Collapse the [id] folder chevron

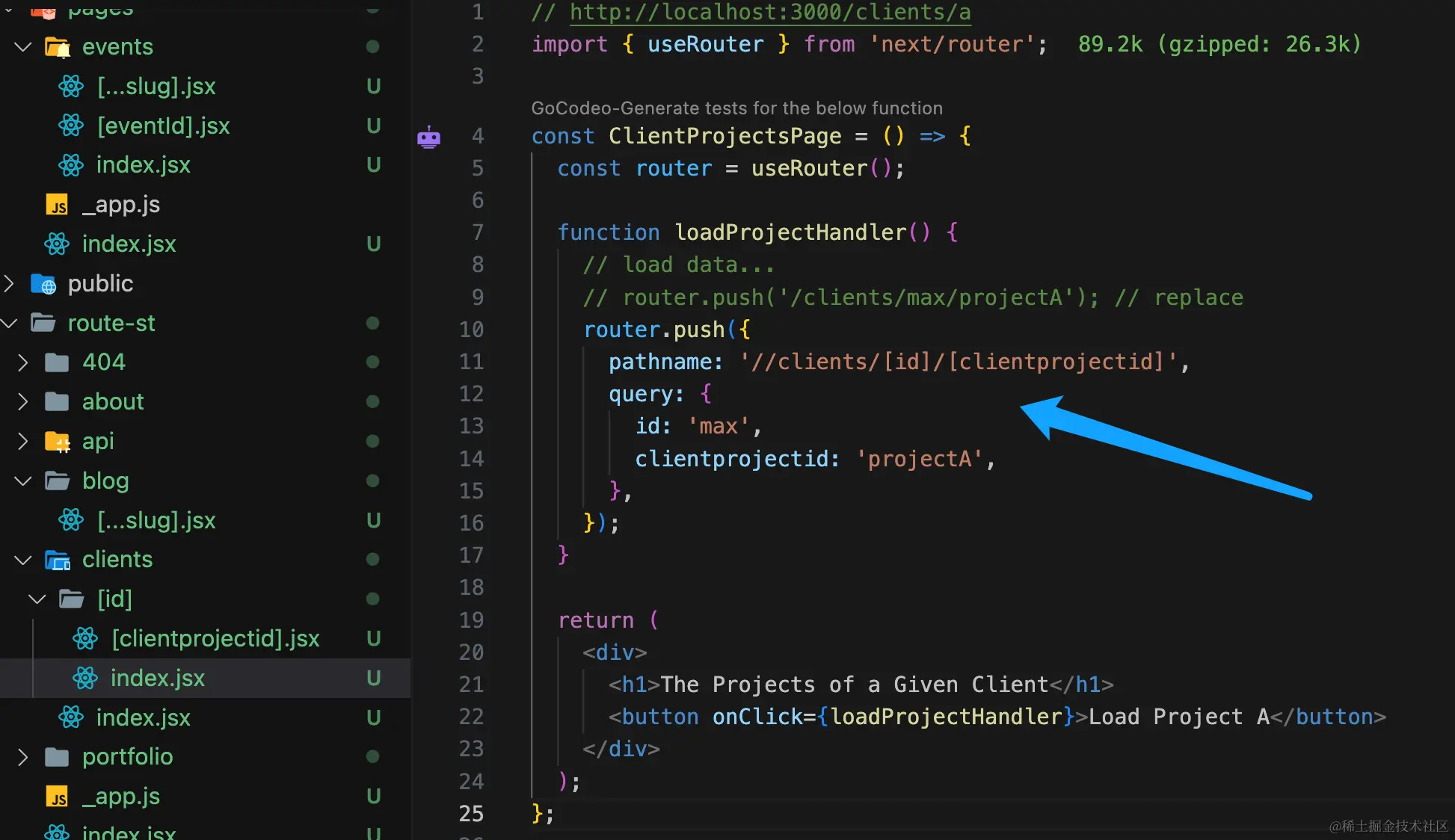point(37,599)
